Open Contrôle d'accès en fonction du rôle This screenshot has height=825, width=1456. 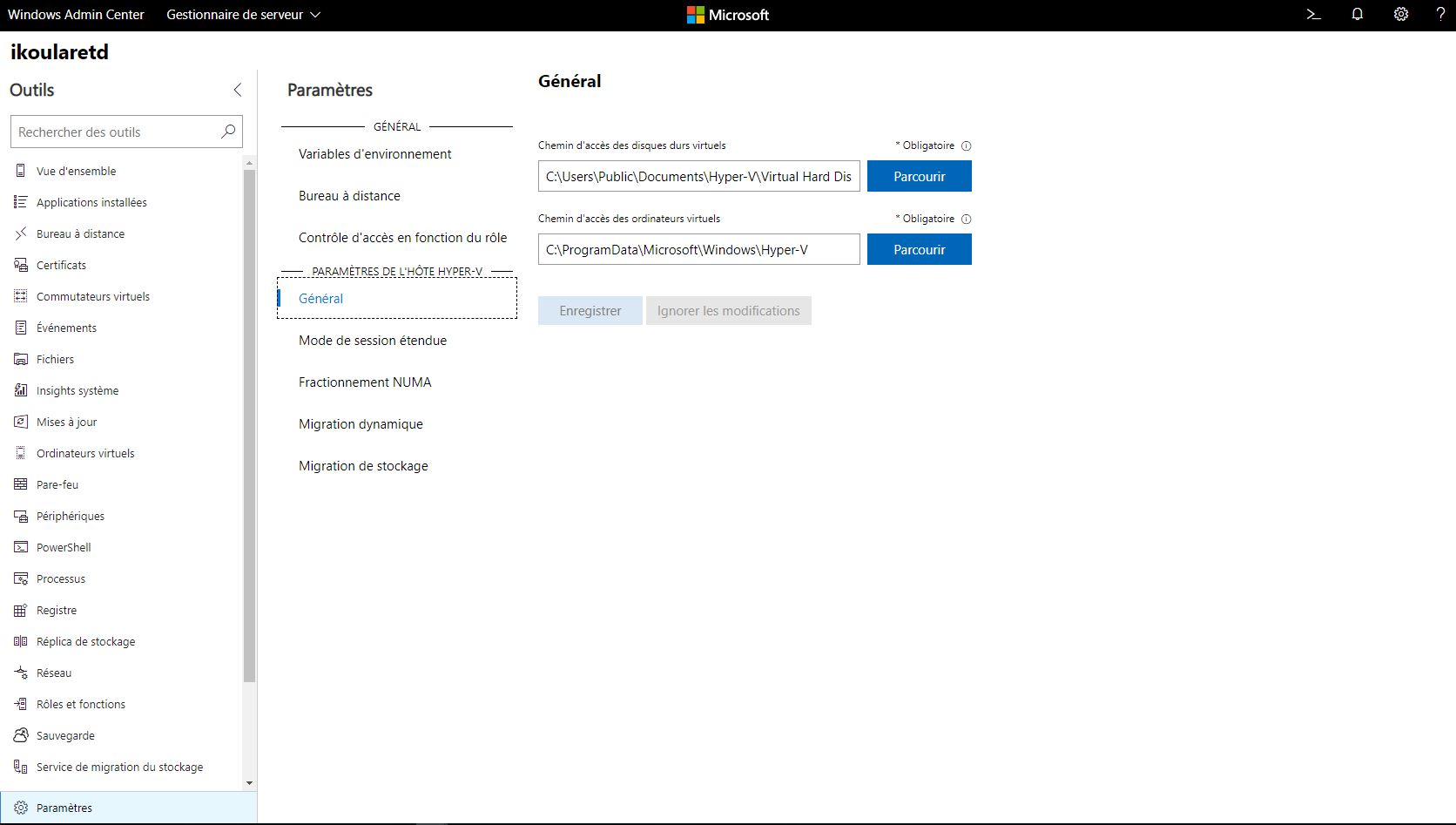coord(402,238)
